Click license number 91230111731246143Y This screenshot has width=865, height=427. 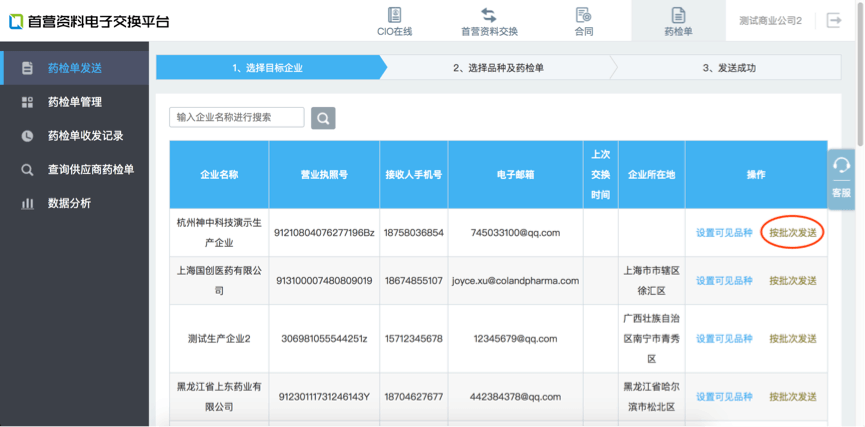click(324, 397)
